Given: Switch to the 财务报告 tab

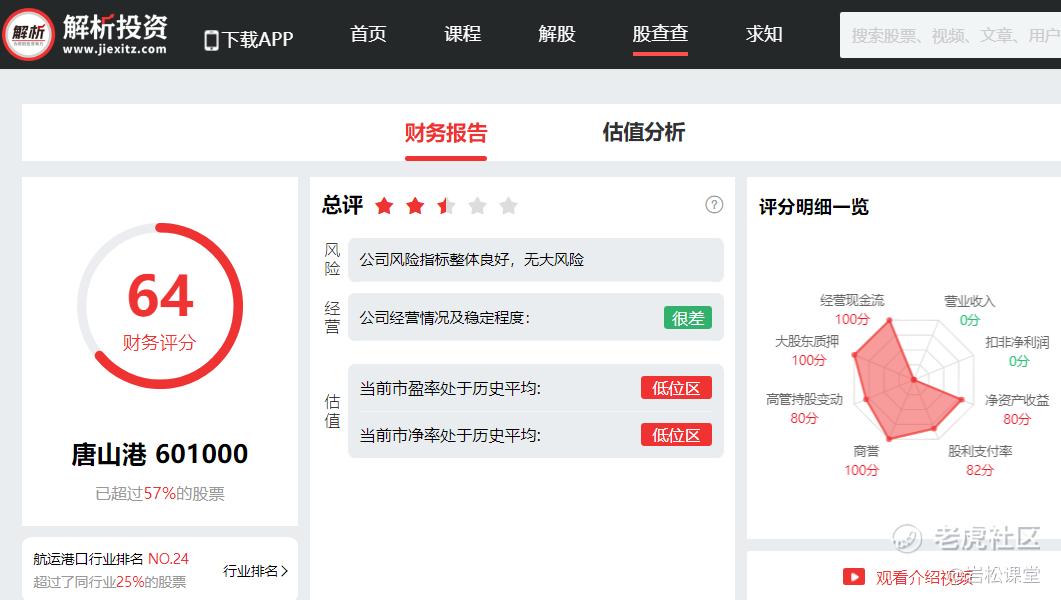Looking at the screenshot, I should [x=445, y=133].
